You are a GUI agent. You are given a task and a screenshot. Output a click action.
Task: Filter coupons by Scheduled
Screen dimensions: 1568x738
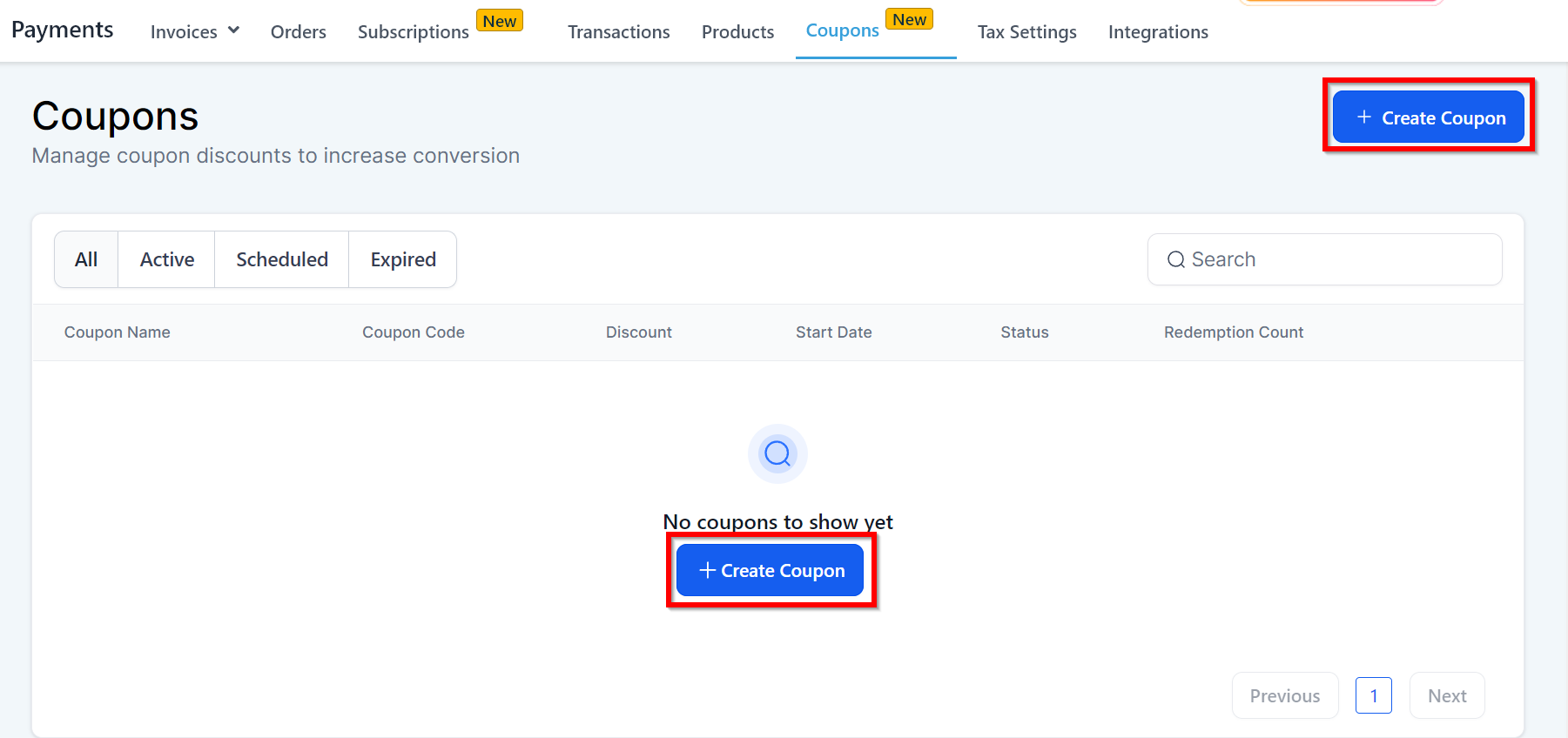[282, 259]
